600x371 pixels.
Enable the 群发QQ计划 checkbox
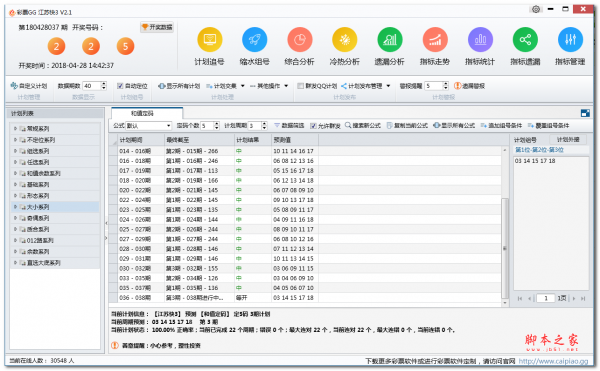(301, 86)
